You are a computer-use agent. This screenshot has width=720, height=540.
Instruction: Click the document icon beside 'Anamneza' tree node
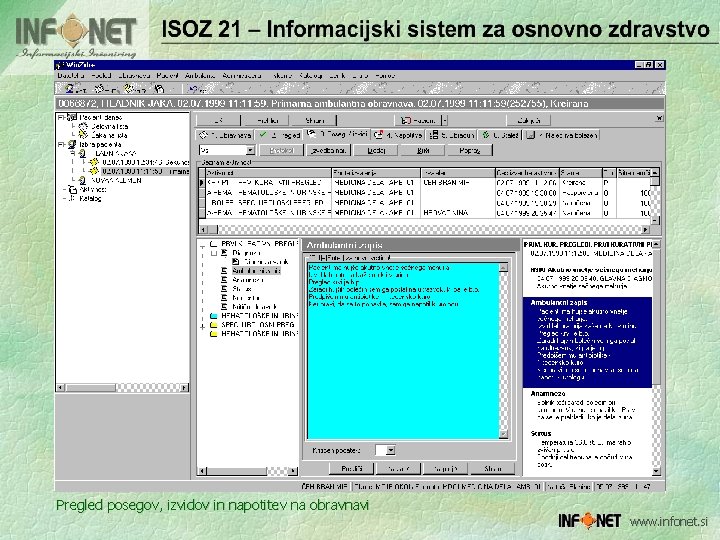224,280
